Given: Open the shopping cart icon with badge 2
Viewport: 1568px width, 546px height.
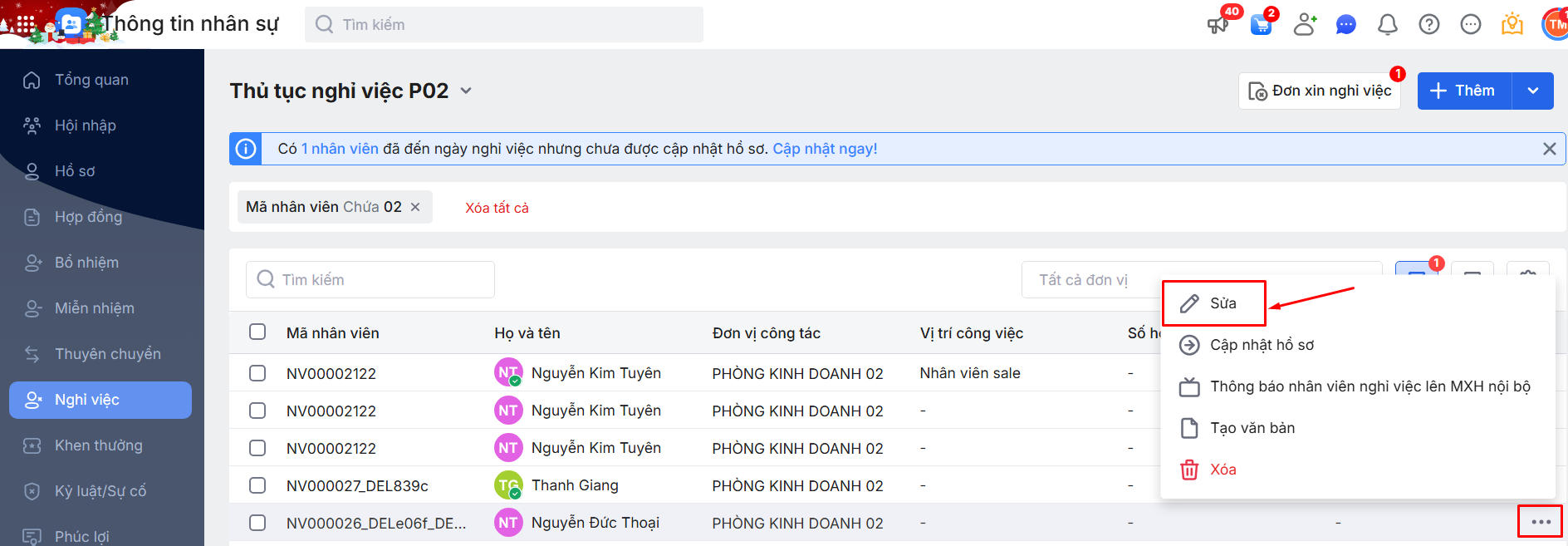Looking at the screenshot, I should point(1262,24).
